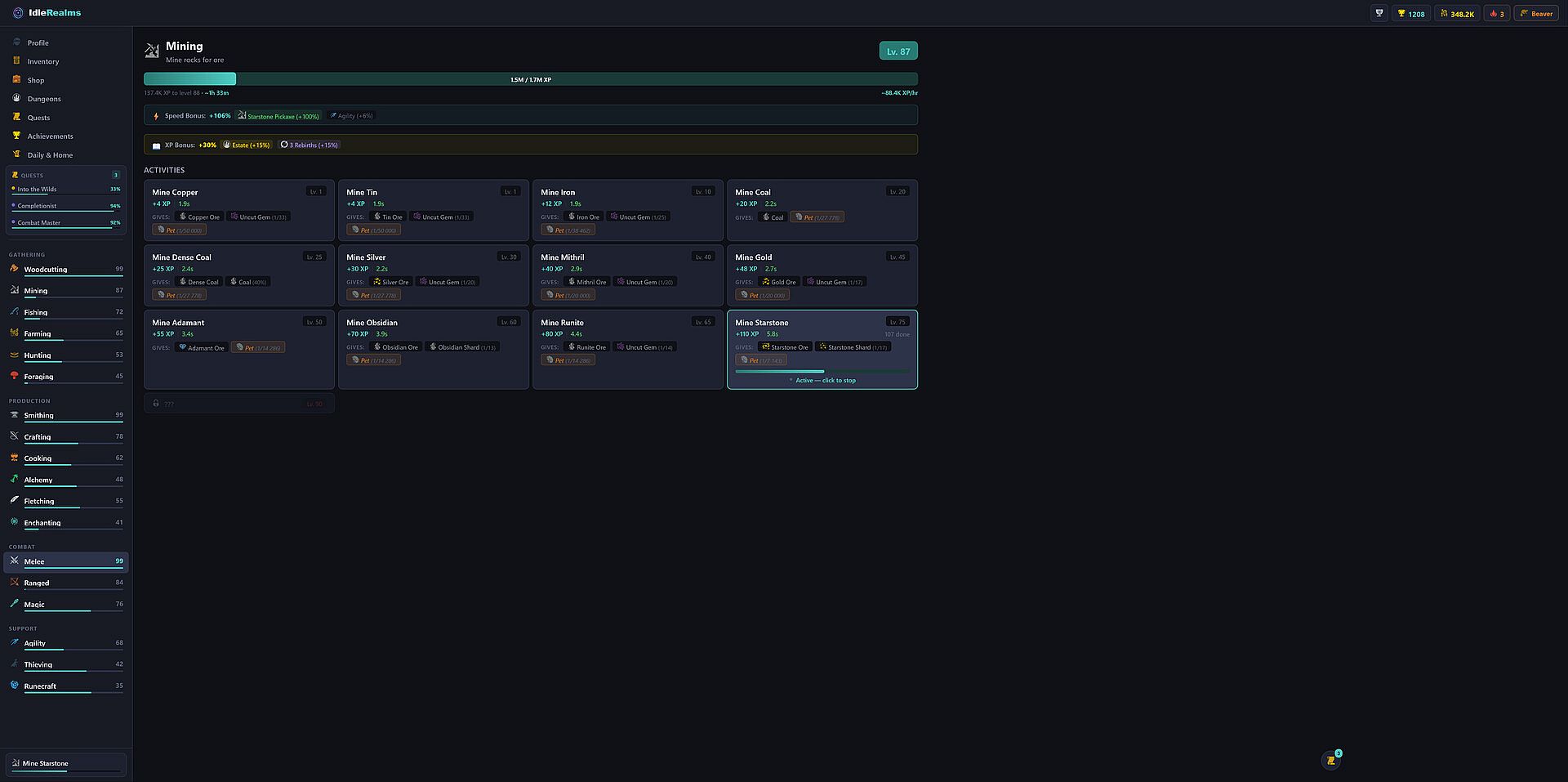This screenshot has width=1568, height=782.
Task: Start the Mine Mithril activity
Action: coord(628,275)
